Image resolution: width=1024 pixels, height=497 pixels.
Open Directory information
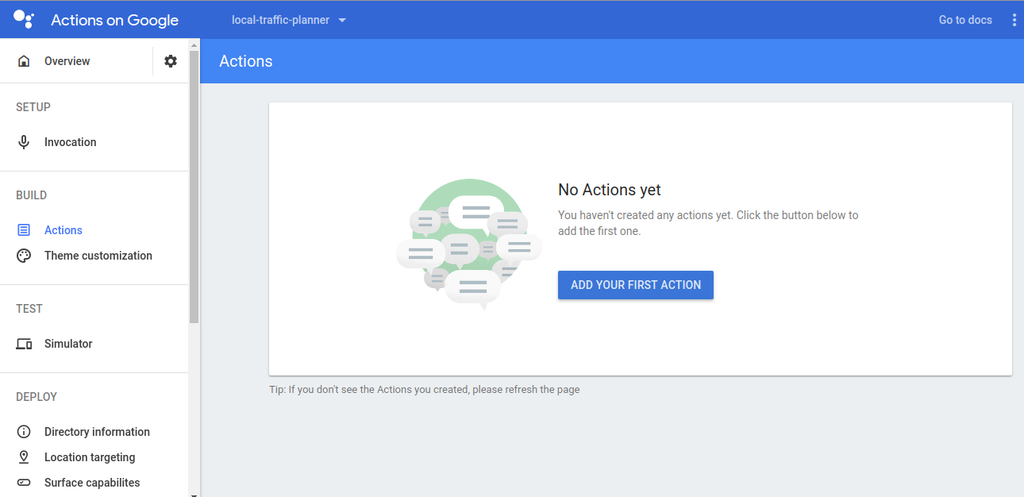click(x=97, y=432)
